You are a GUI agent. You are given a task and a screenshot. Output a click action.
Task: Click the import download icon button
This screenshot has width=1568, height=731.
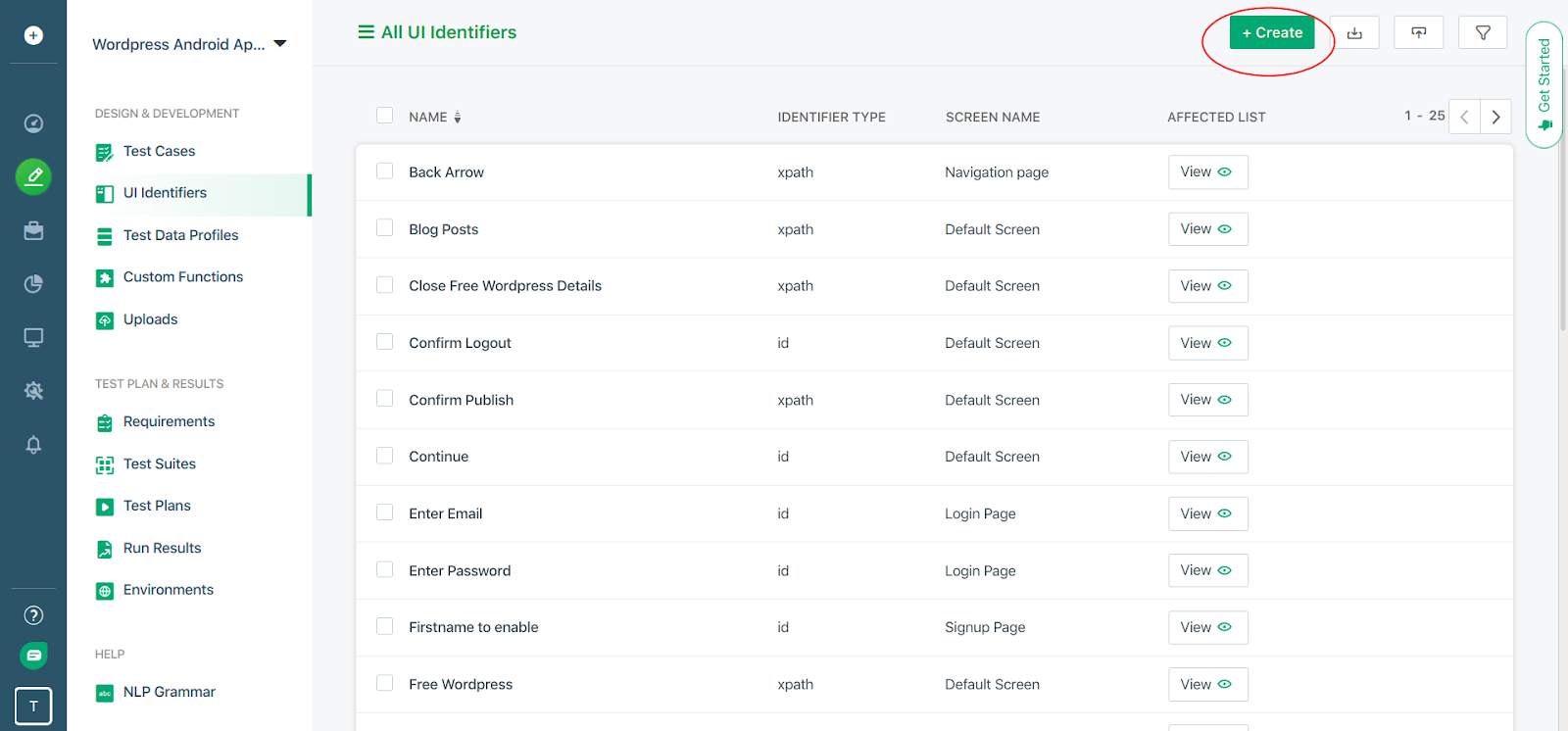pos(1354,33)
